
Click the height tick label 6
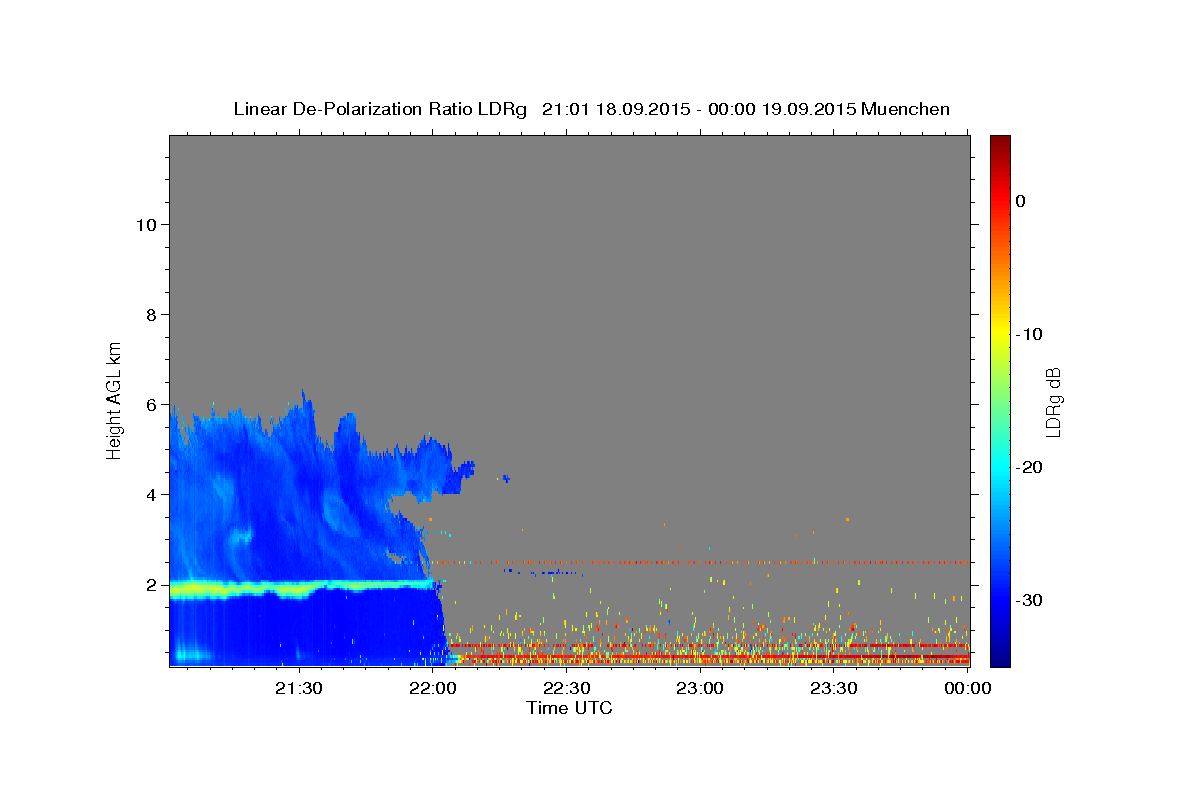click(150, 405)
